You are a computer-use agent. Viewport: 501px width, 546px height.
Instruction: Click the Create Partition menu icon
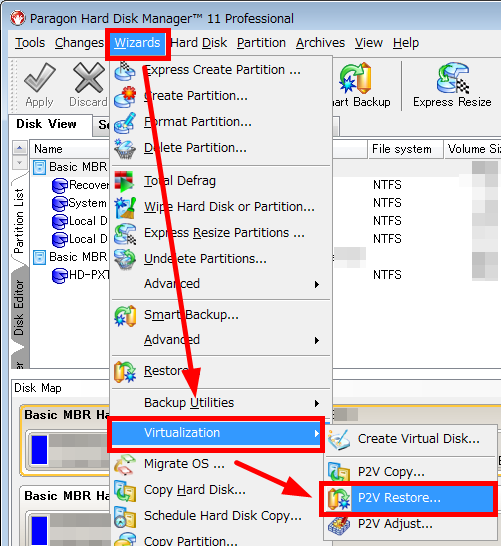[x=125, y=97]
